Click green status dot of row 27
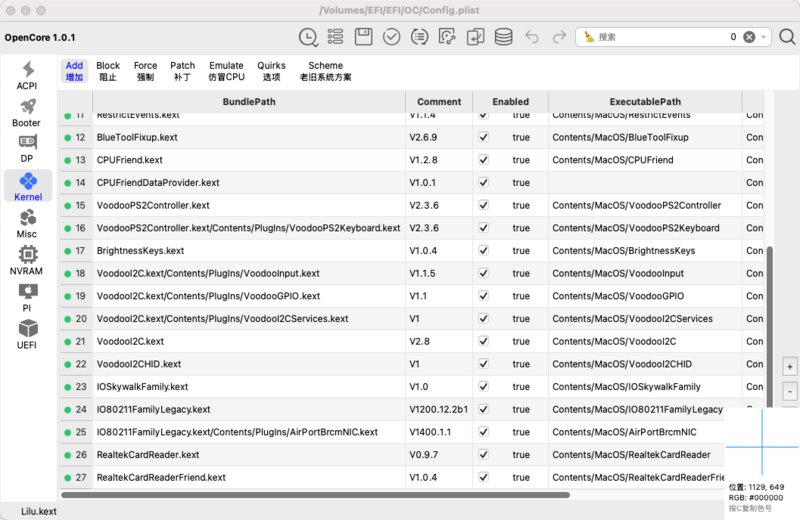Screen dimensions: 800x520 (67, 478)
